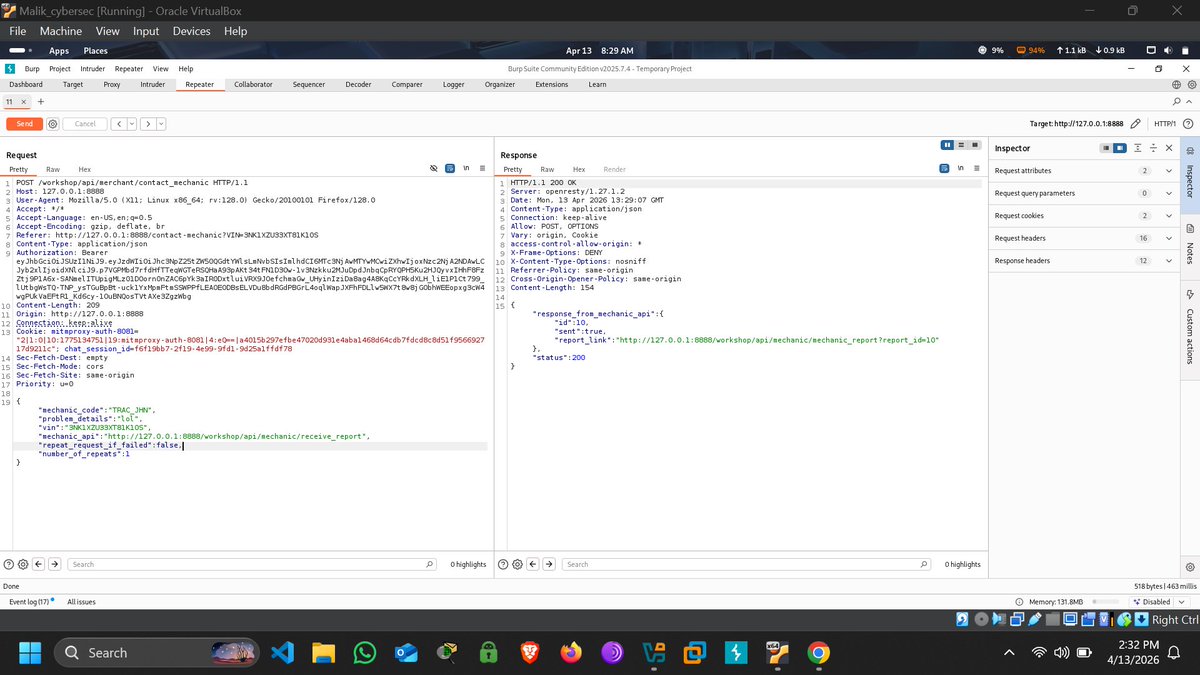Viewport: 1200px width, 675px height.
Task: Switch to the Decoder tab
Action: [359, 85]
